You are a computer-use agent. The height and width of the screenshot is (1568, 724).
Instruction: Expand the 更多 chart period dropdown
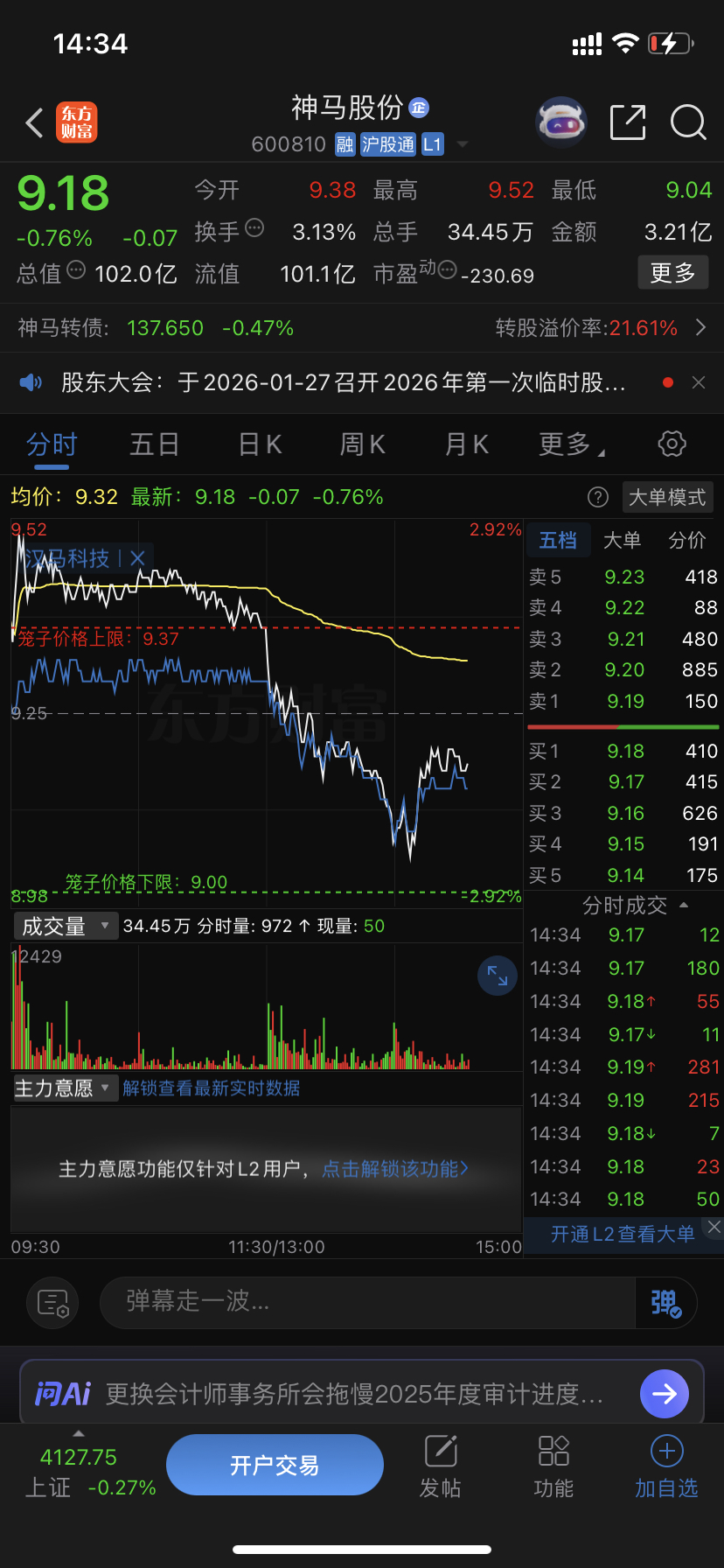(572, 444)
